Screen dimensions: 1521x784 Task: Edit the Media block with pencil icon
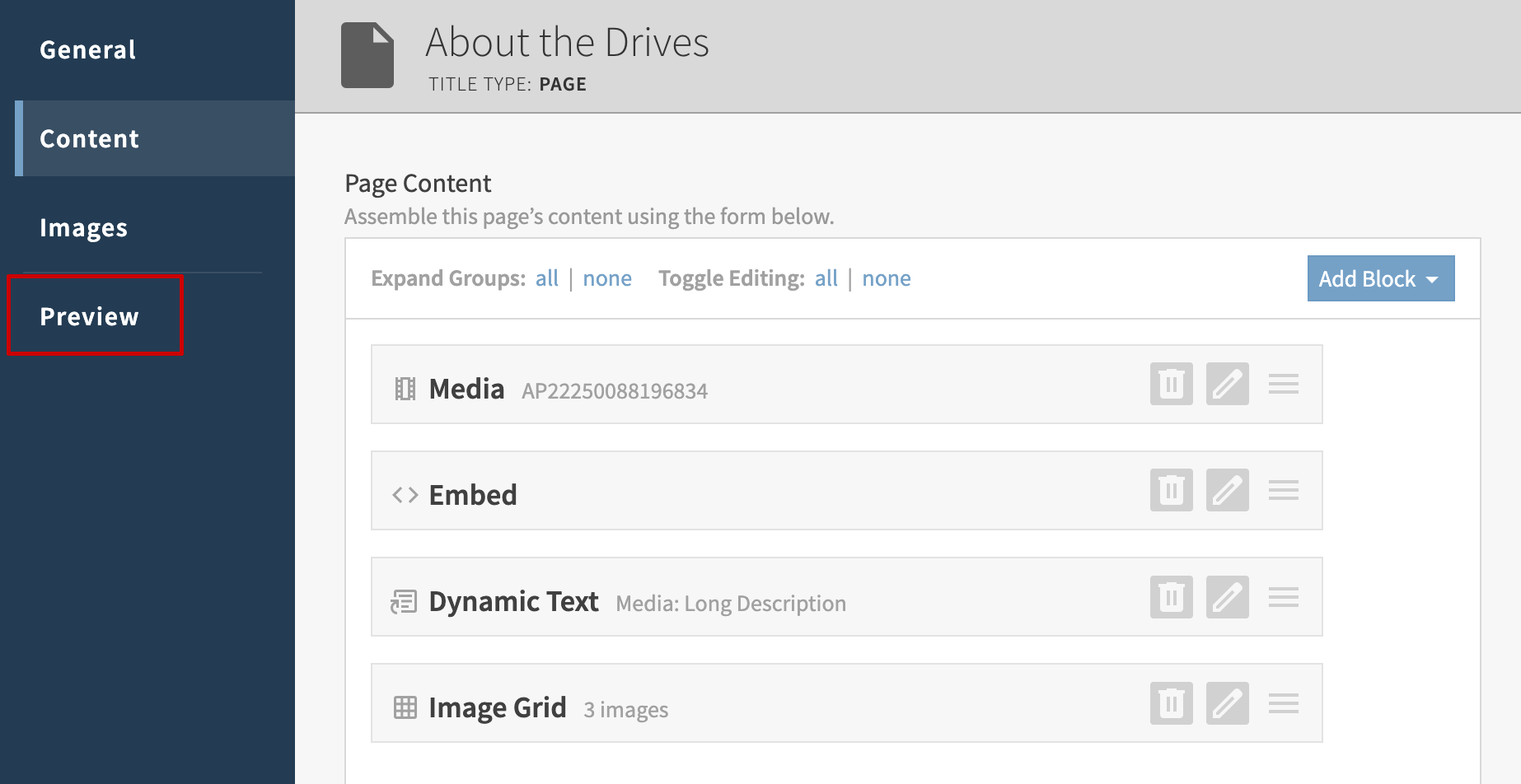1227,384
